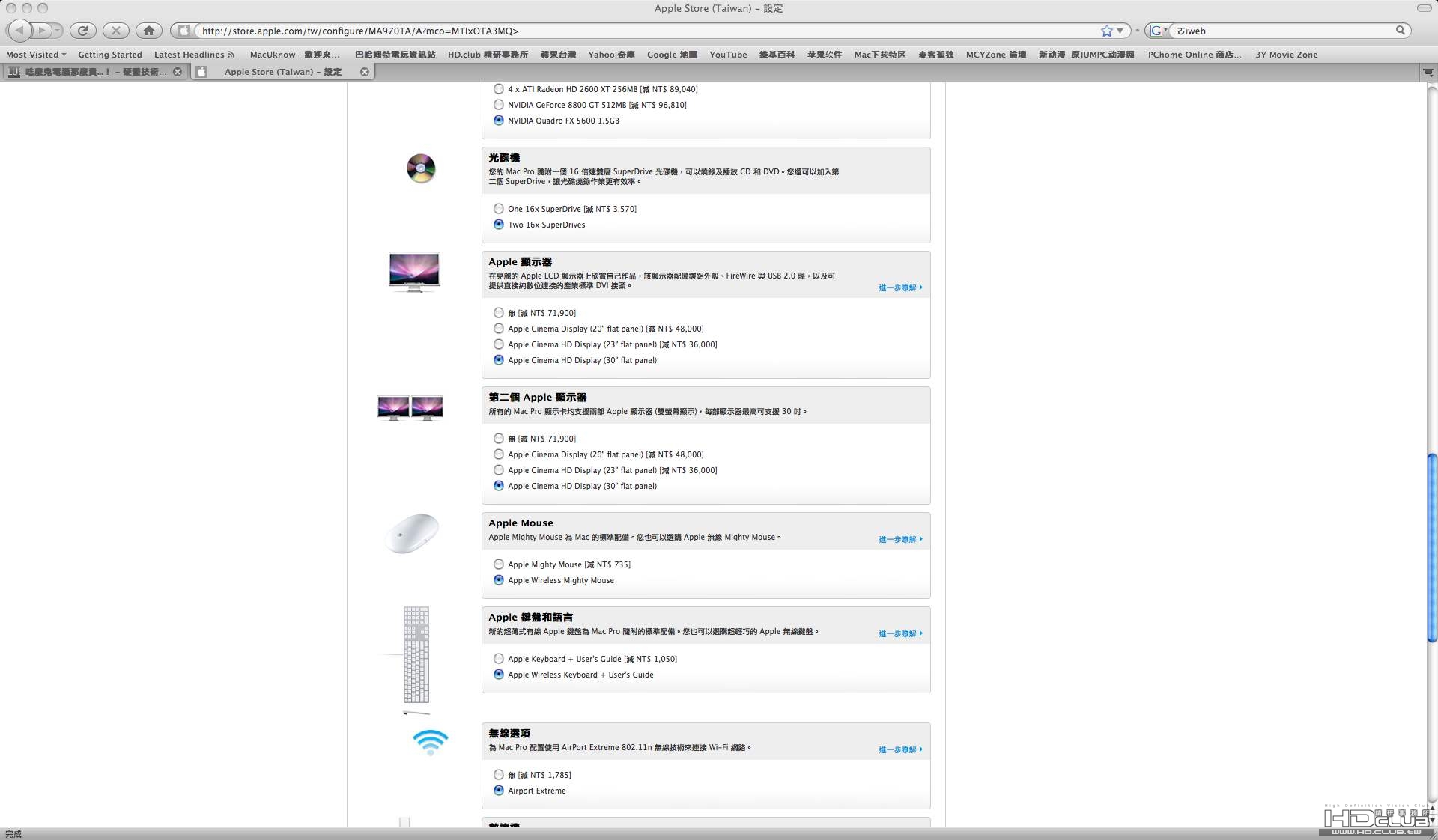Click the site identity icon beside URL
1438x840 pixels.
(183, 31)
